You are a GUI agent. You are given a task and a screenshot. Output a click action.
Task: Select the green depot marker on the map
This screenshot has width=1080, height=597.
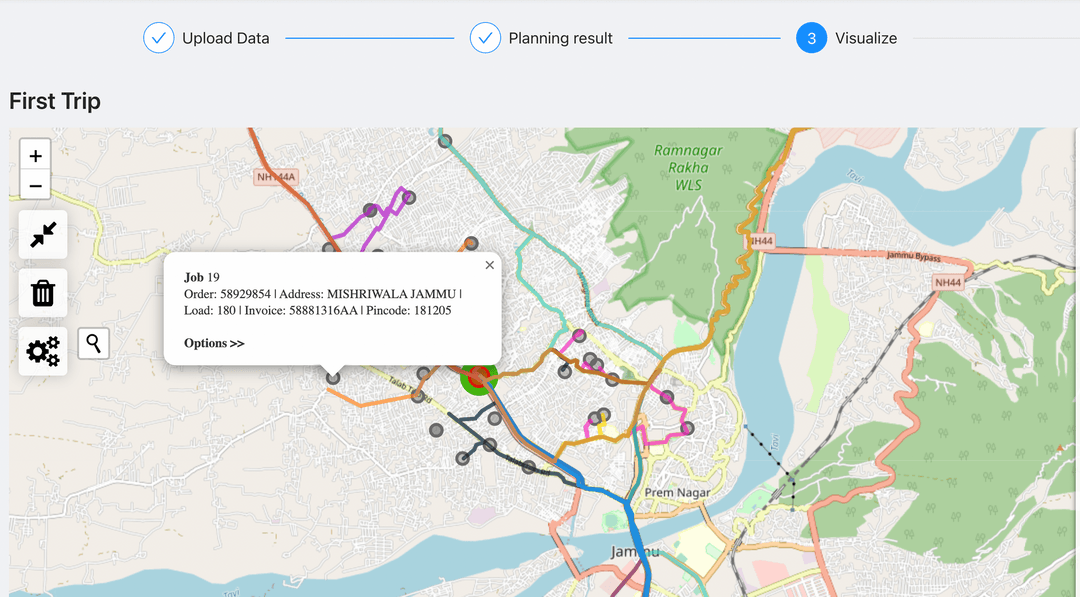click(x=478, y=379)
